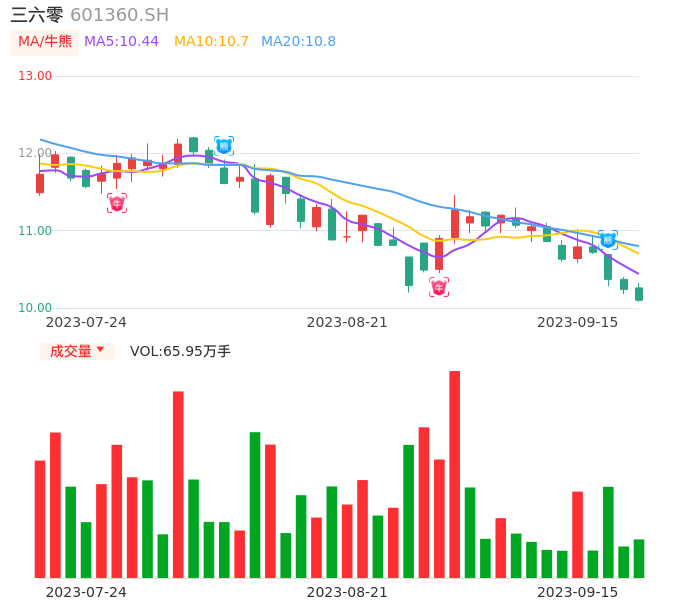Click the first red candlestick on the left
686x606 pixels.
point(40,183)
